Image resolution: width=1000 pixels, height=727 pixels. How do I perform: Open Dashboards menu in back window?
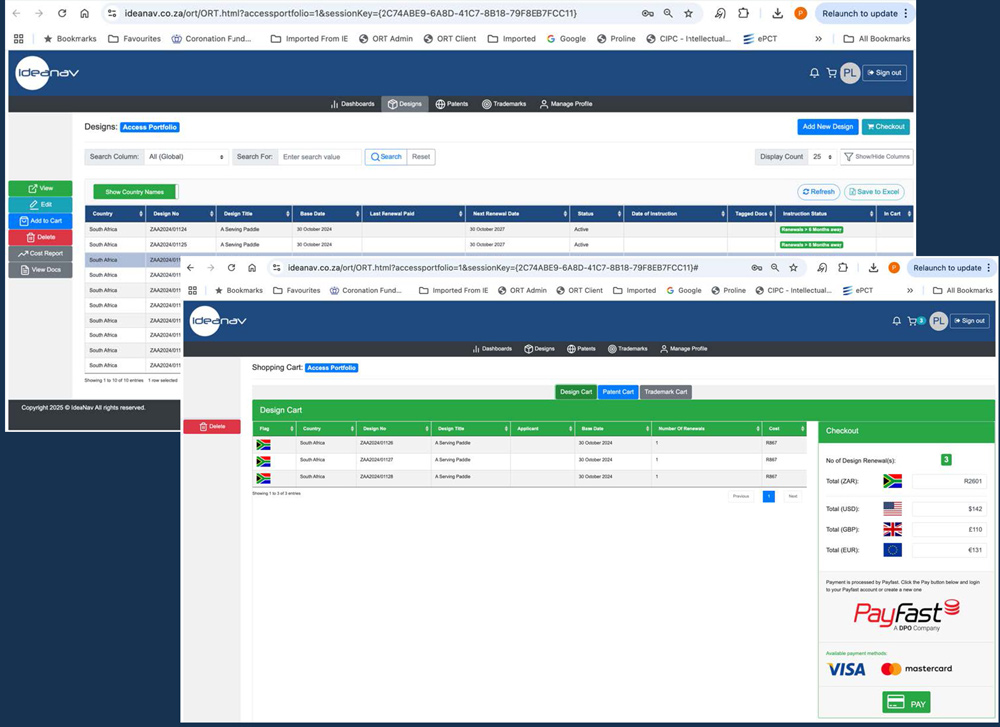point(353,104)
